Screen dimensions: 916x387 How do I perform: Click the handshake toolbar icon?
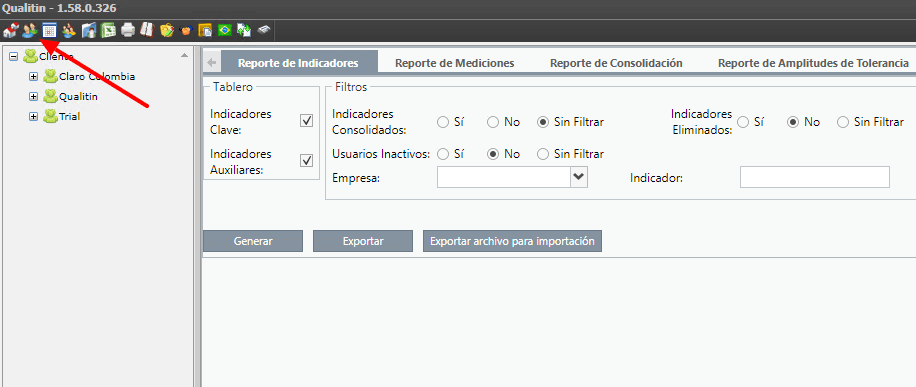(186, 30)
